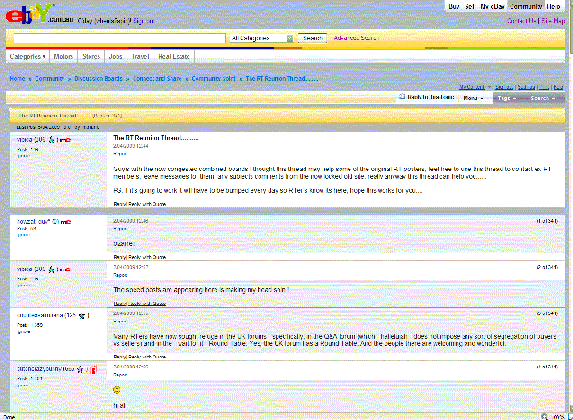
Task: Open the Motors menu item
Action: click(63, 56)
